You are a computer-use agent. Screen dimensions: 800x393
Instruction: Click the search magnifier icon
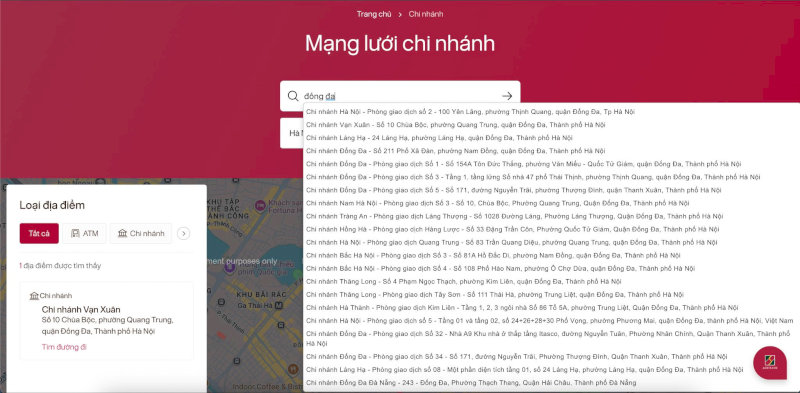pyautogui.click(x=293, y=96)
